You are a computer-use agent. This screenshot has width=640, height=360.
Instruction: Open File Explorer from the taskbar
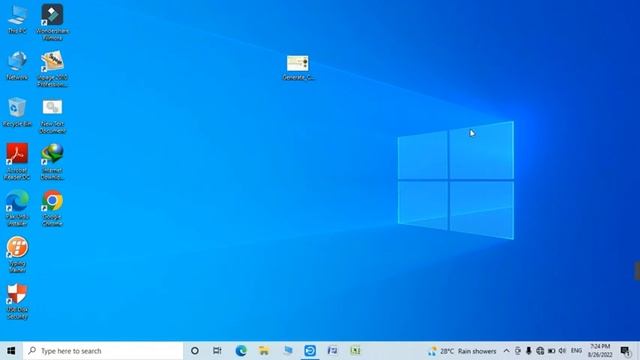(x=264, y=351)
